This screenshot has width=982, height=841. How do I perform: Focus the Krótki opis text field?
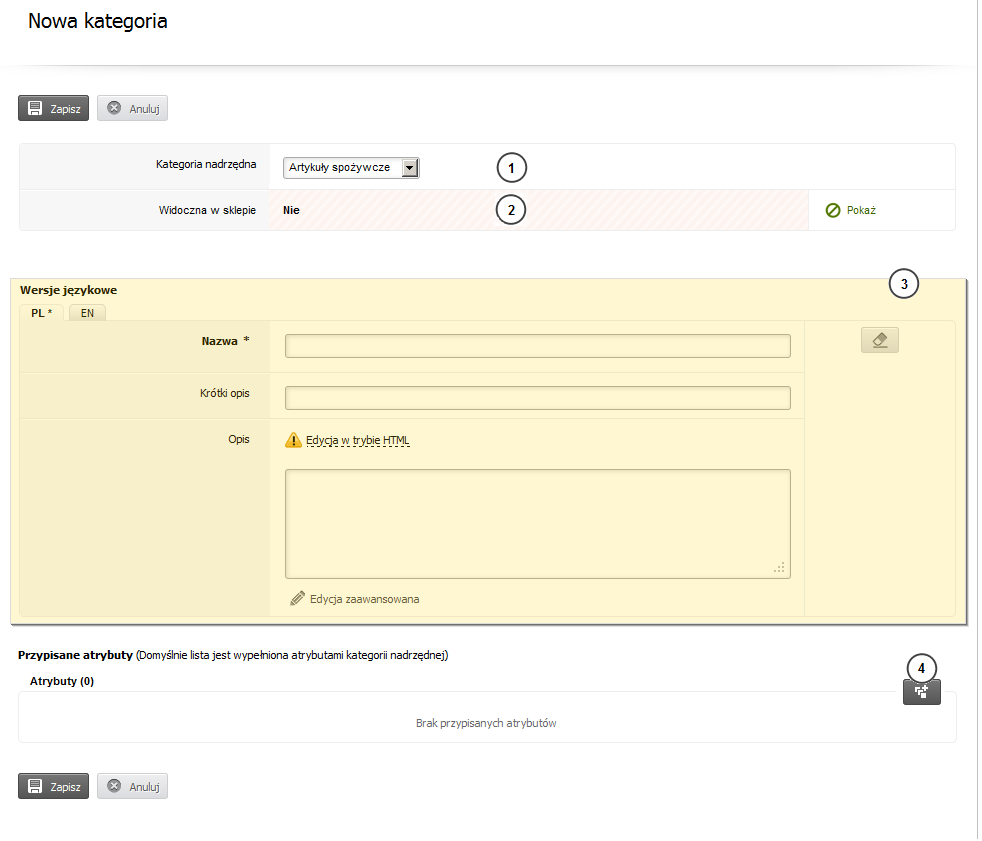coord(537,398)
